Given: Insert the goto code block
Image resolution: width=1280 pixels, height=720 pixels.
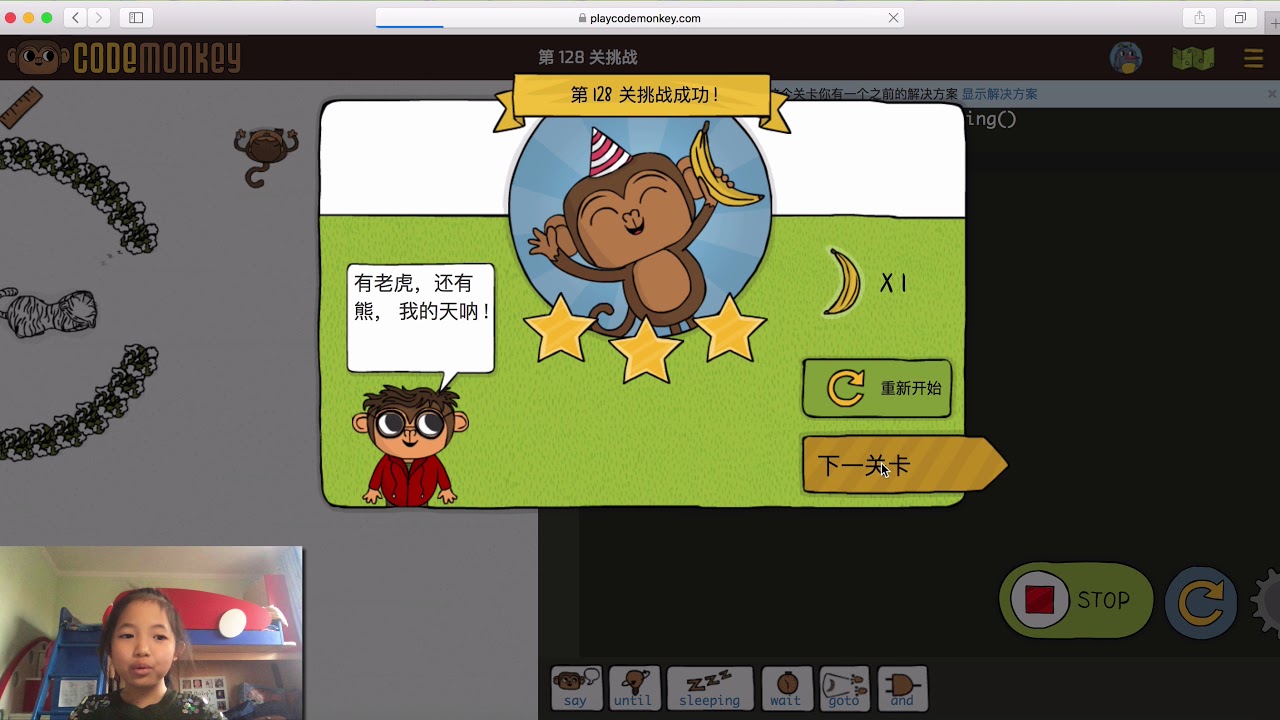Looking at the screenshot, I should 844,689.
